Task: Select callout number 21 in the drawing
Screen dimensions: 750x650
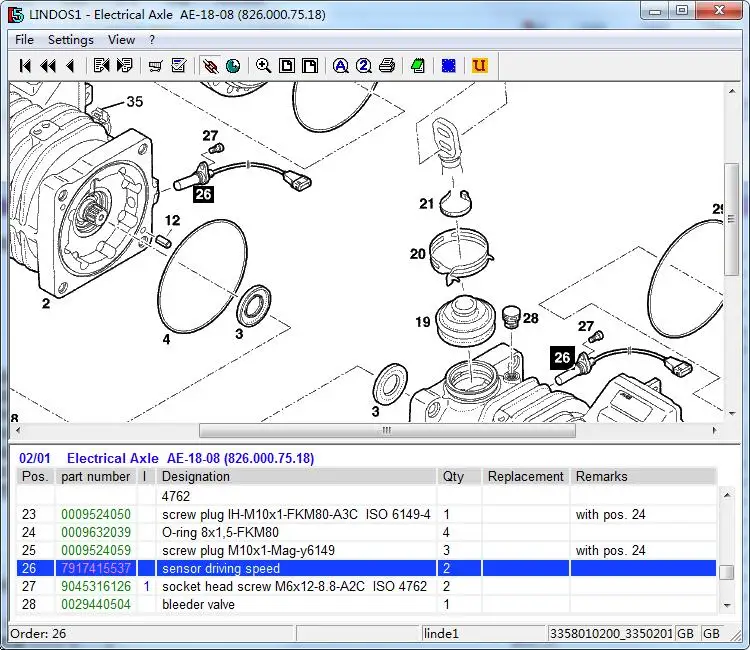Action: click(x=426, y=204)
